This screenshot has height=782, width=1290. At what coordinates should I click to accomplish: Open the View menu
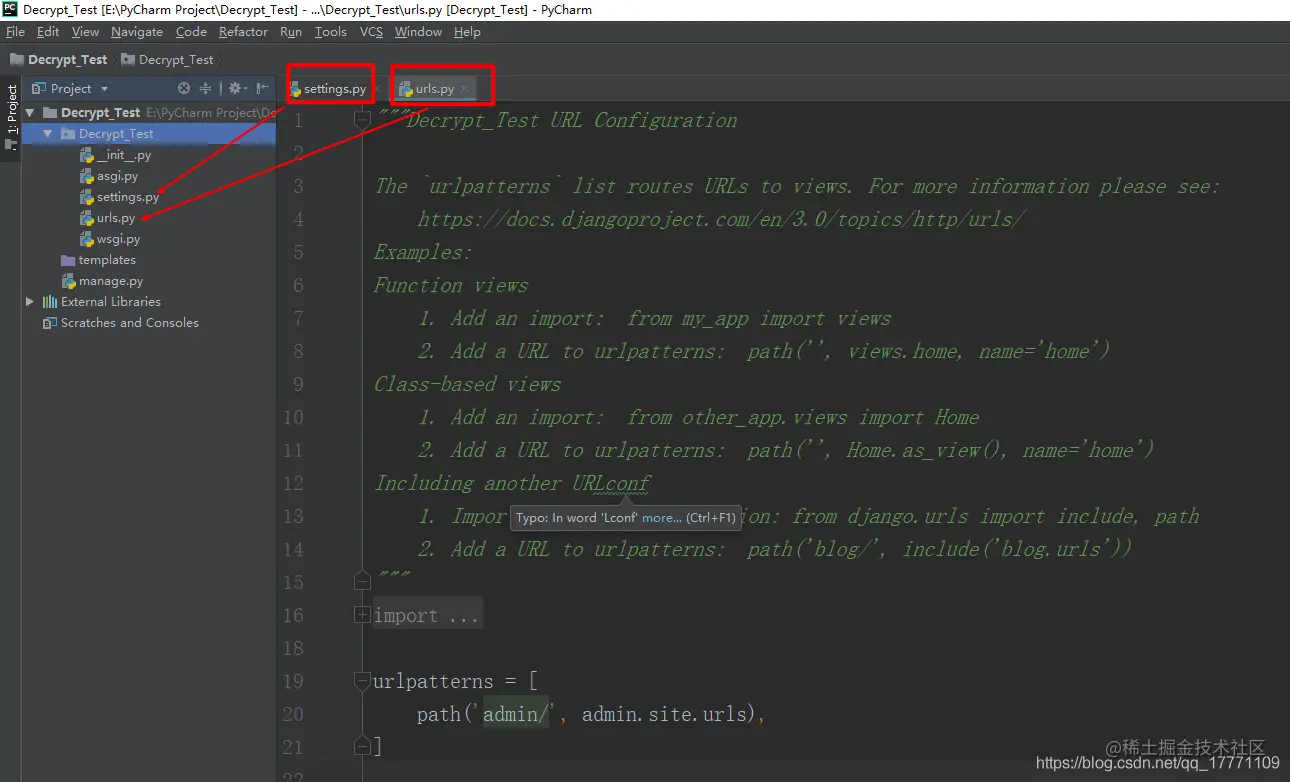click(x=85, y=32)
